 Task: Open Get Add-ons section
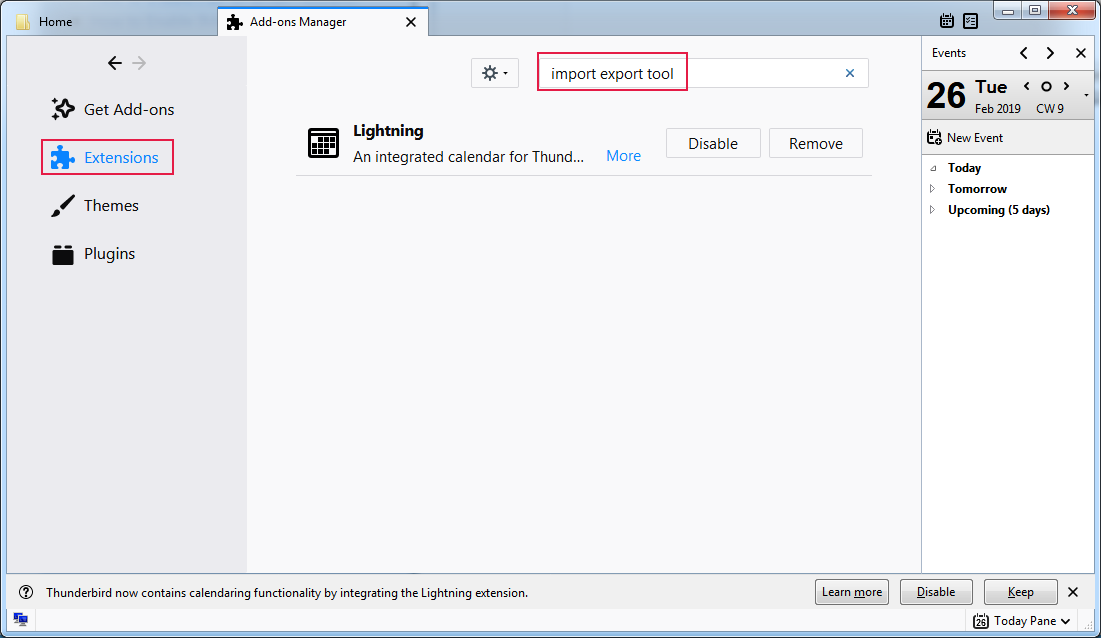tap(112, 109)
